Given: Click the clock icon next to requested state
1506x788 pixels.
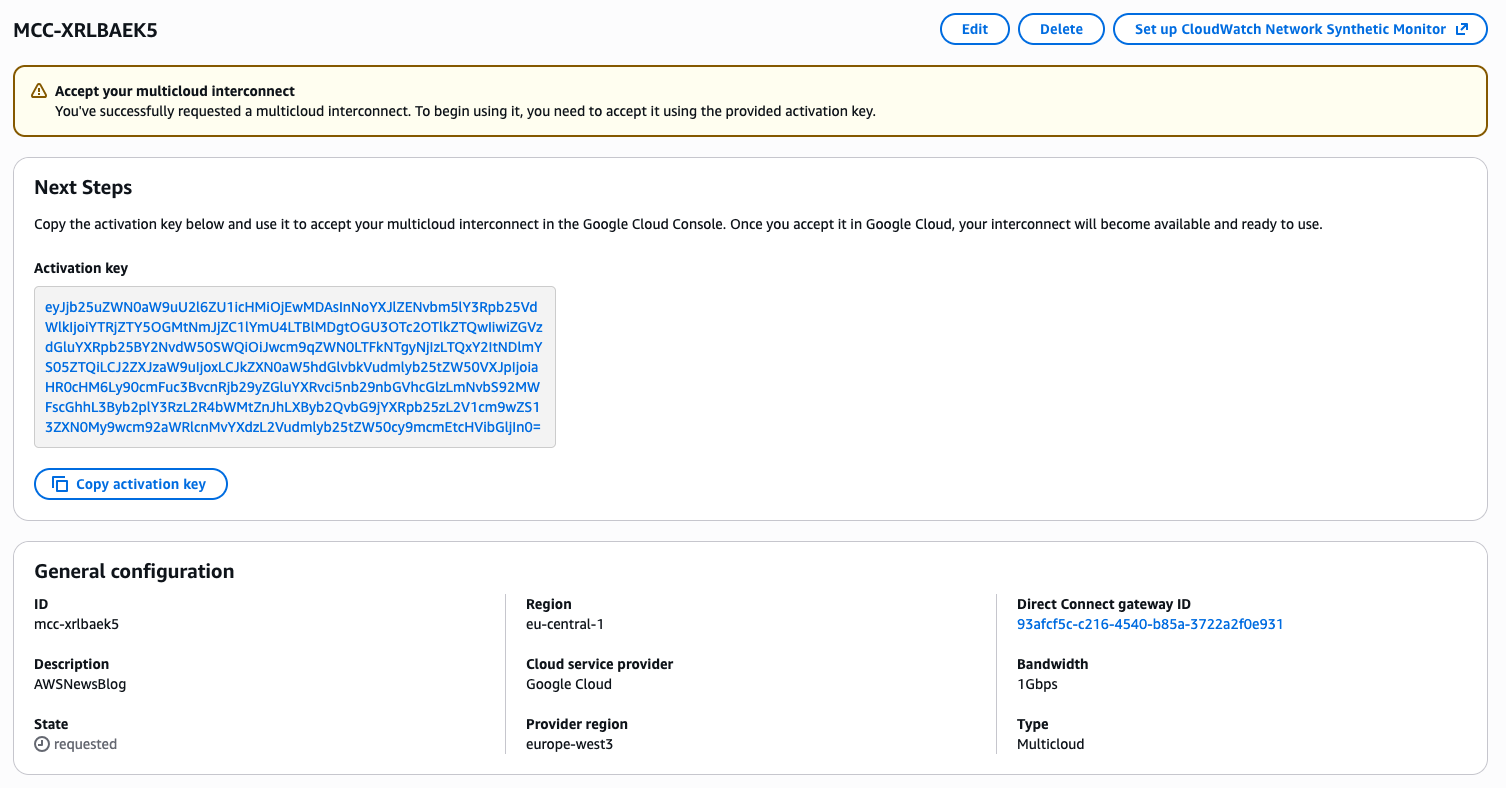Looking at the screenshot, I should 42,744.
